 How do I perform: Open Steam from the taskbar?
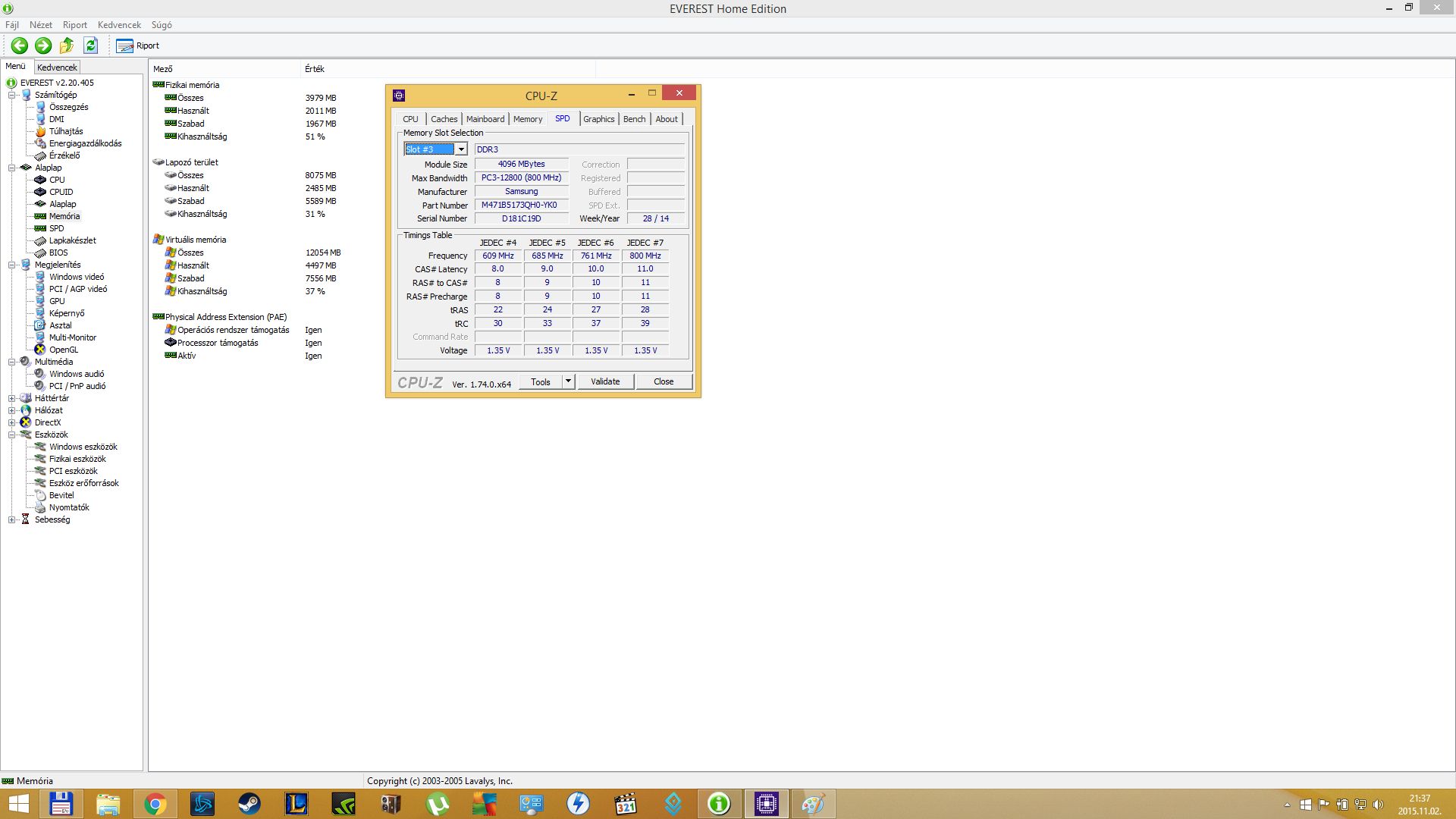coord(249,804)
